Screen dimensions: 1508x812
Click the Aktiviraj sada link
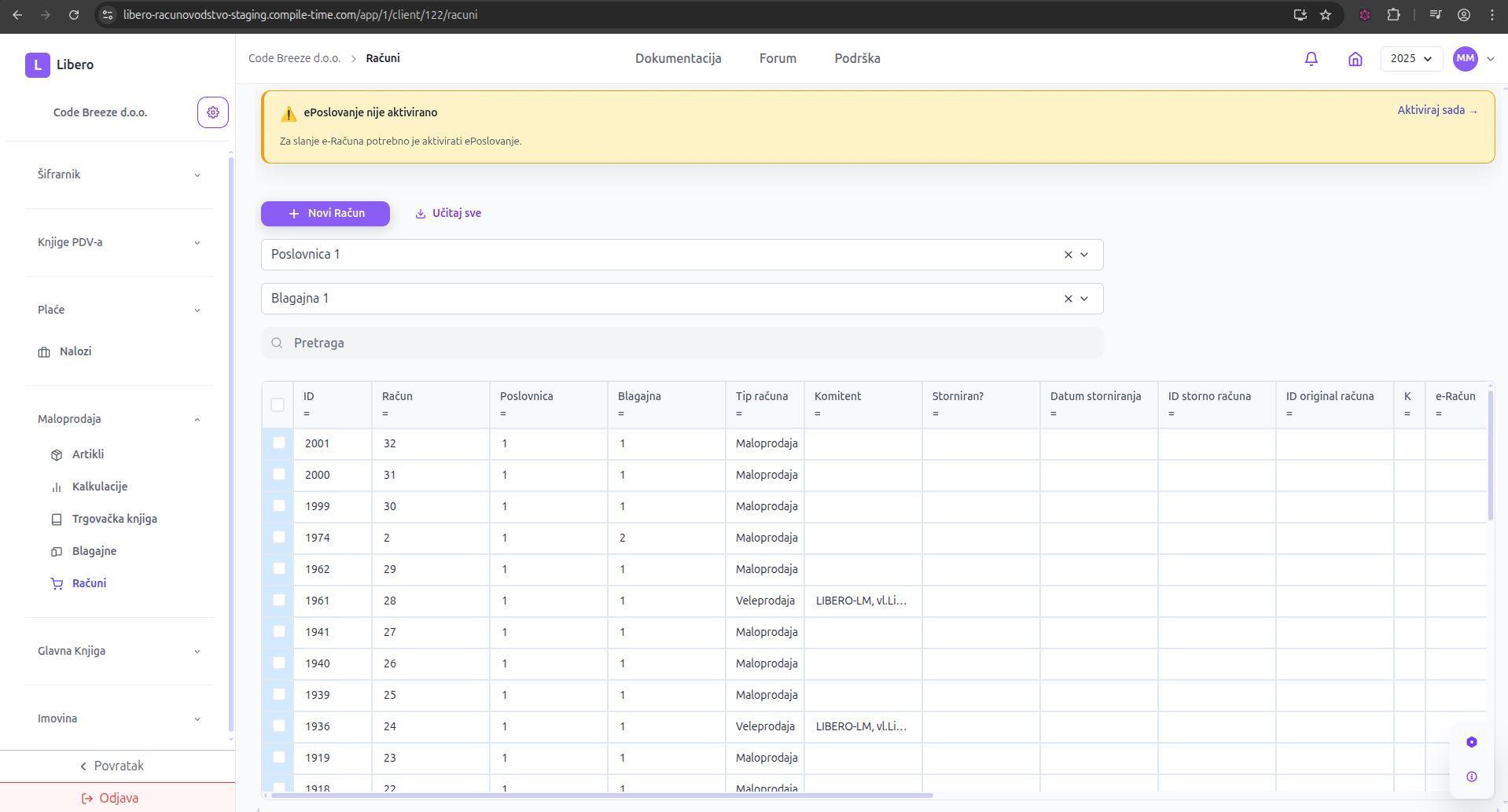[x=1436, y=111]
